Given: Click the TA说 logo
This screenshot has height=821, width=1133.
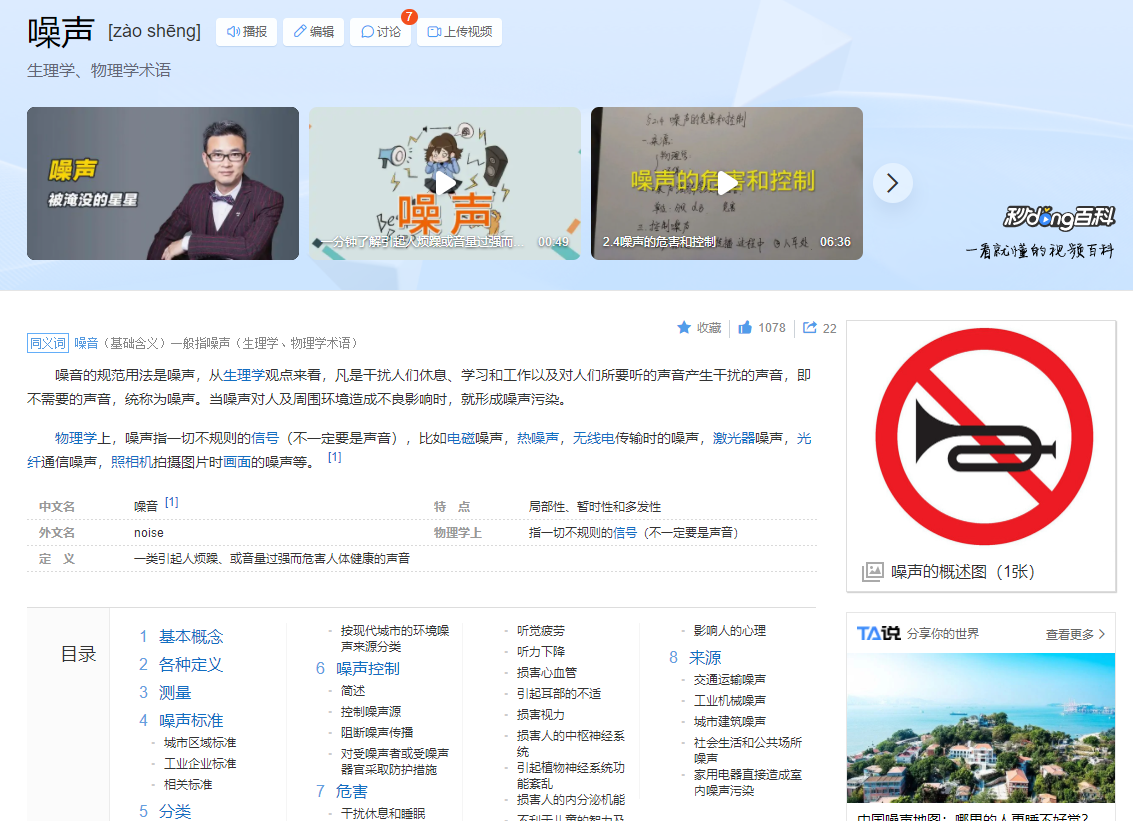Looking at the screenshot, I should (x=879, y=634).
